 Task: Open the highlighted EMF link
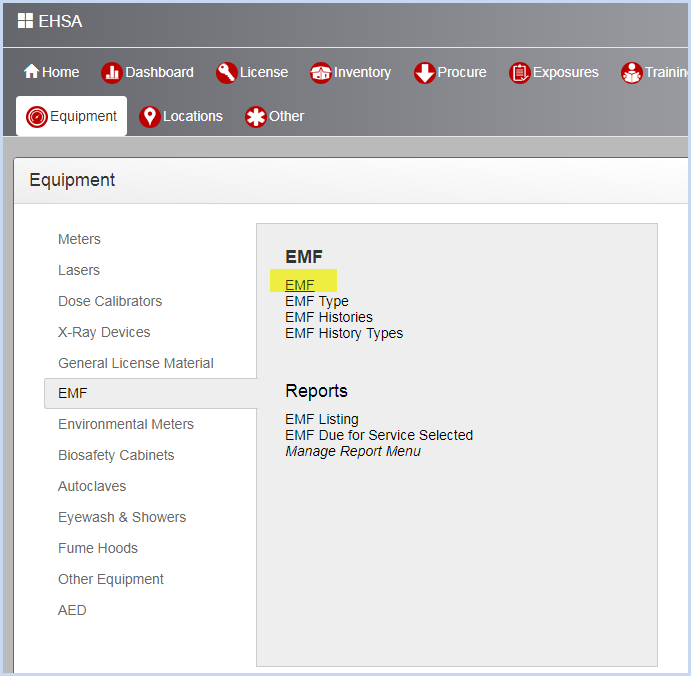(300, 285)
